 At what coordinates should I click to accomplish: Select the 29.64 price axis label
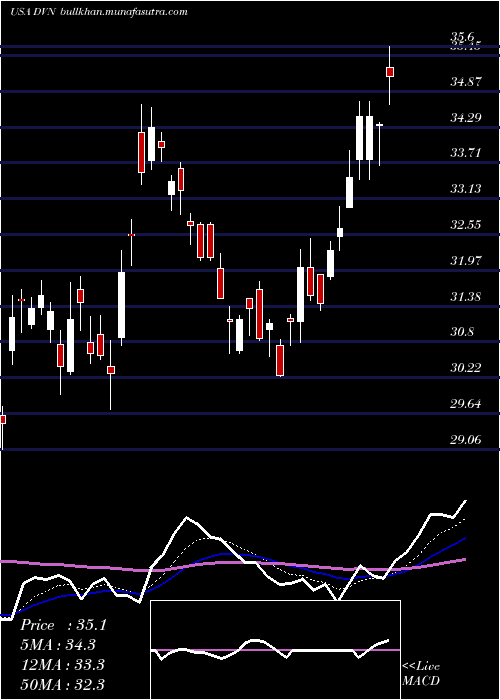(466, 404)
